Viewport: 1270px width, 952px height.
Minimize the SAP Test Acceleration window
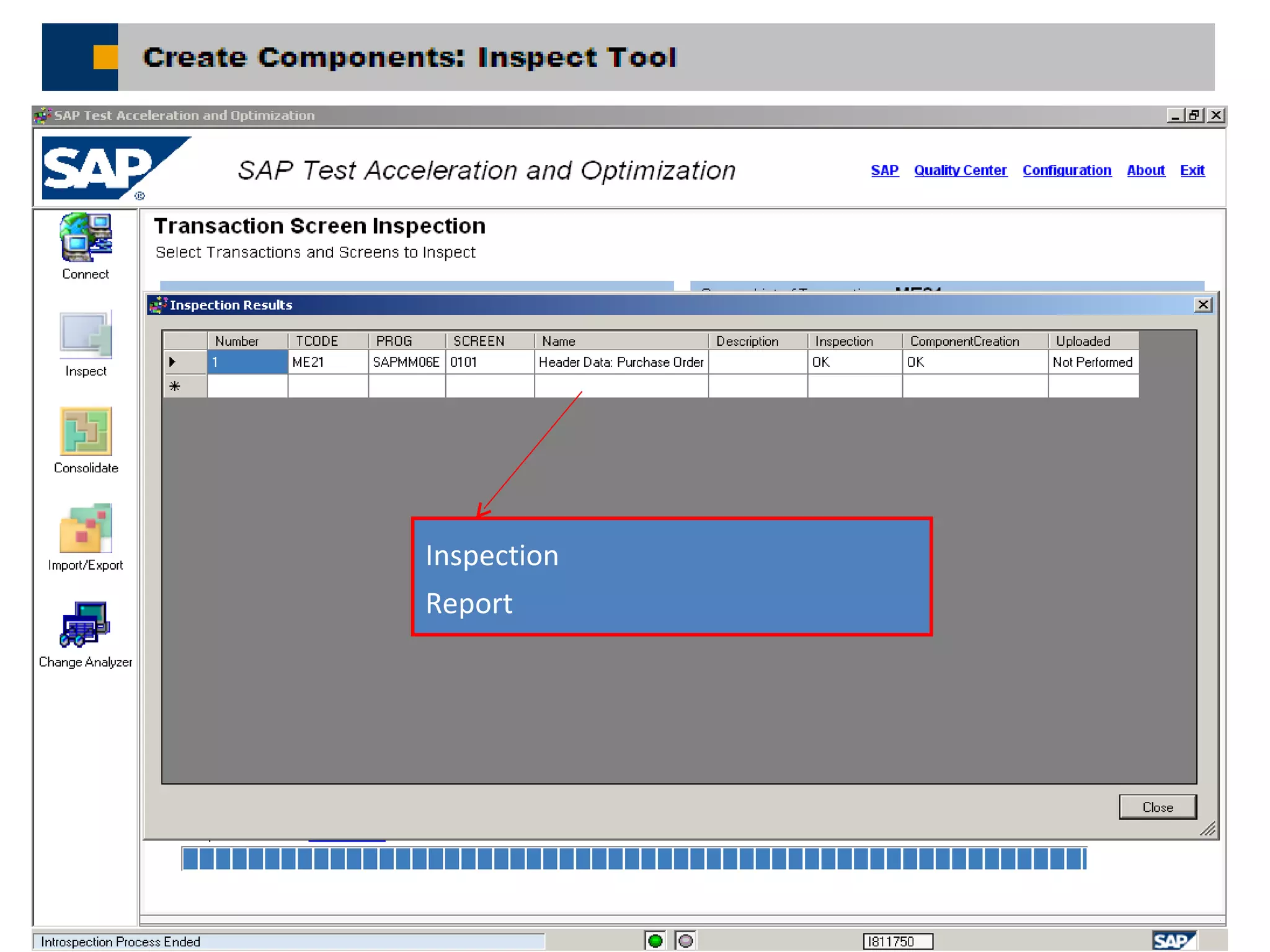1175,115
